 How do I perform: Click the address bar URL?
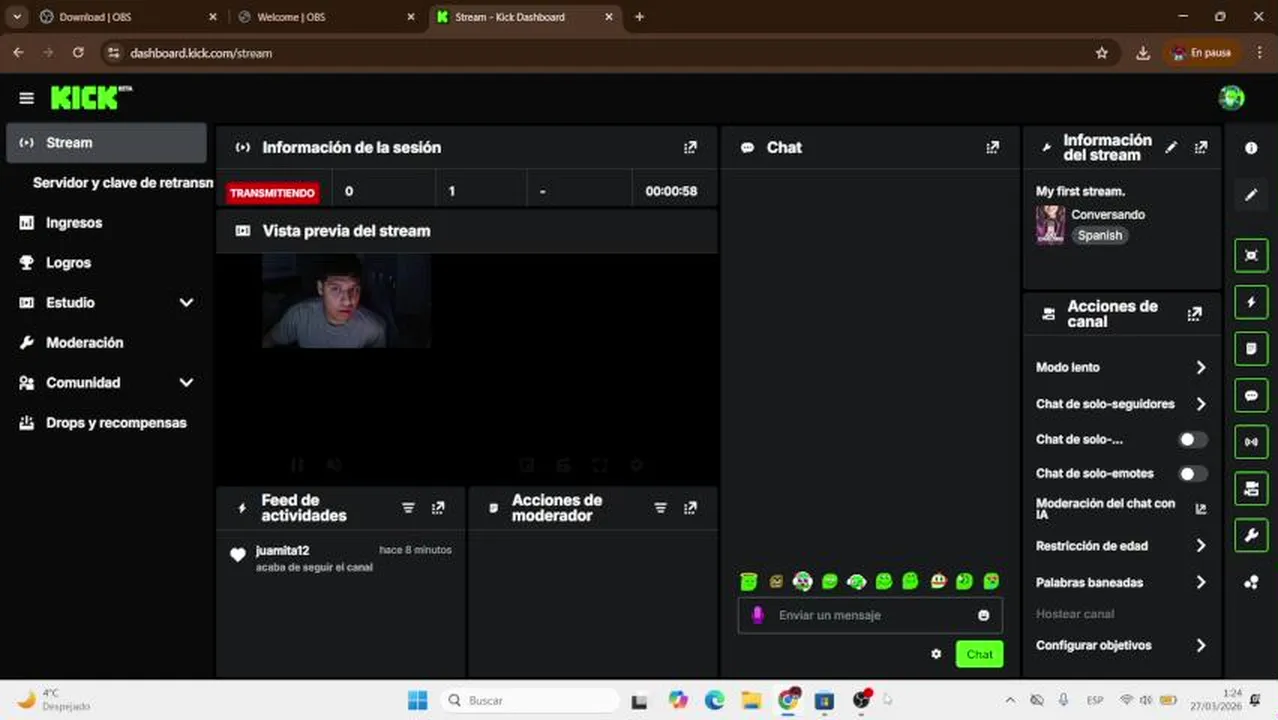(x=201, y=53)
